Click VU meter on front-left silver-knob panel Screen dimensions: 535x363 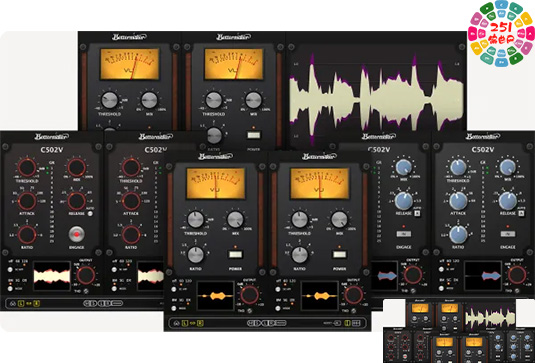216,184
